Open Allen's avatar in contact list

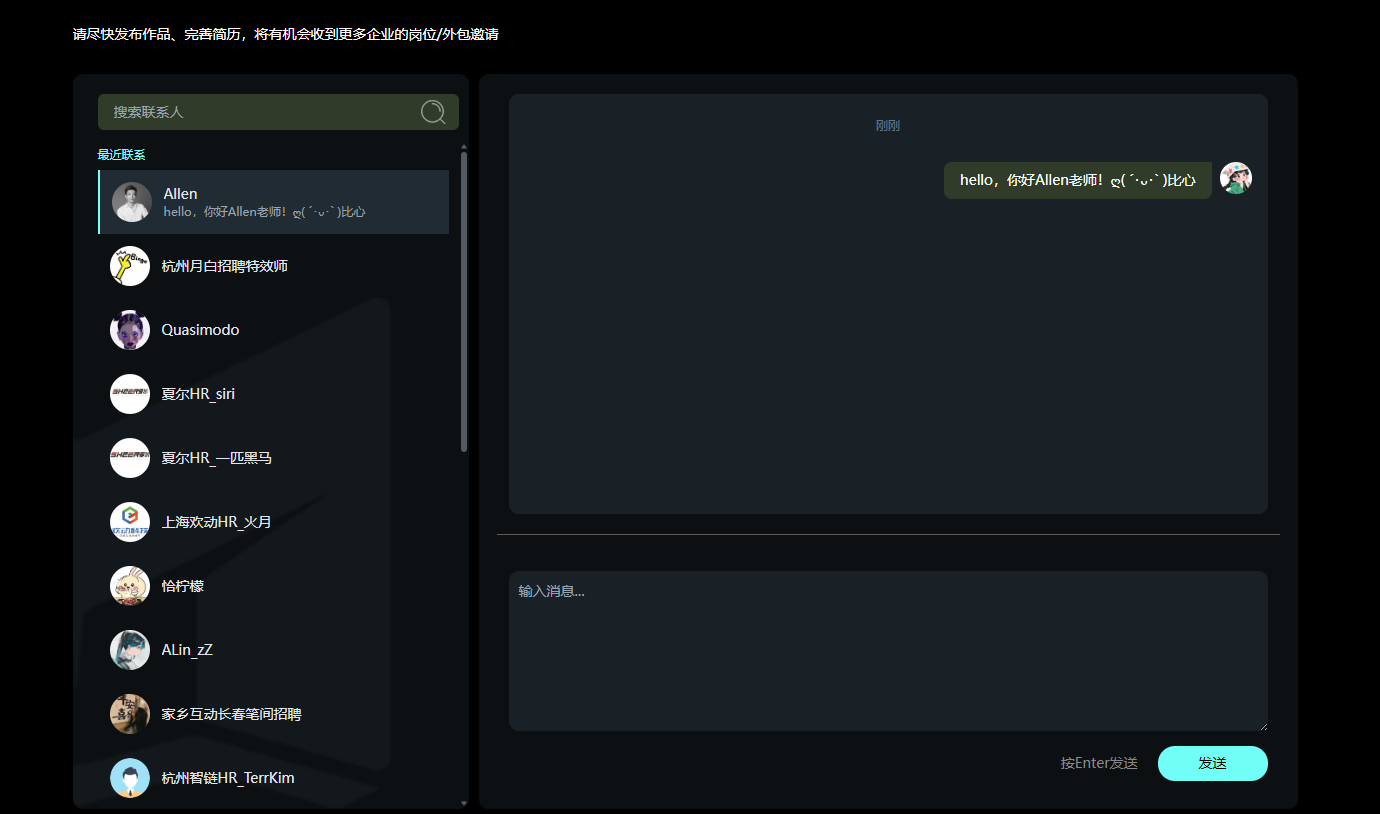click(132, 202)
